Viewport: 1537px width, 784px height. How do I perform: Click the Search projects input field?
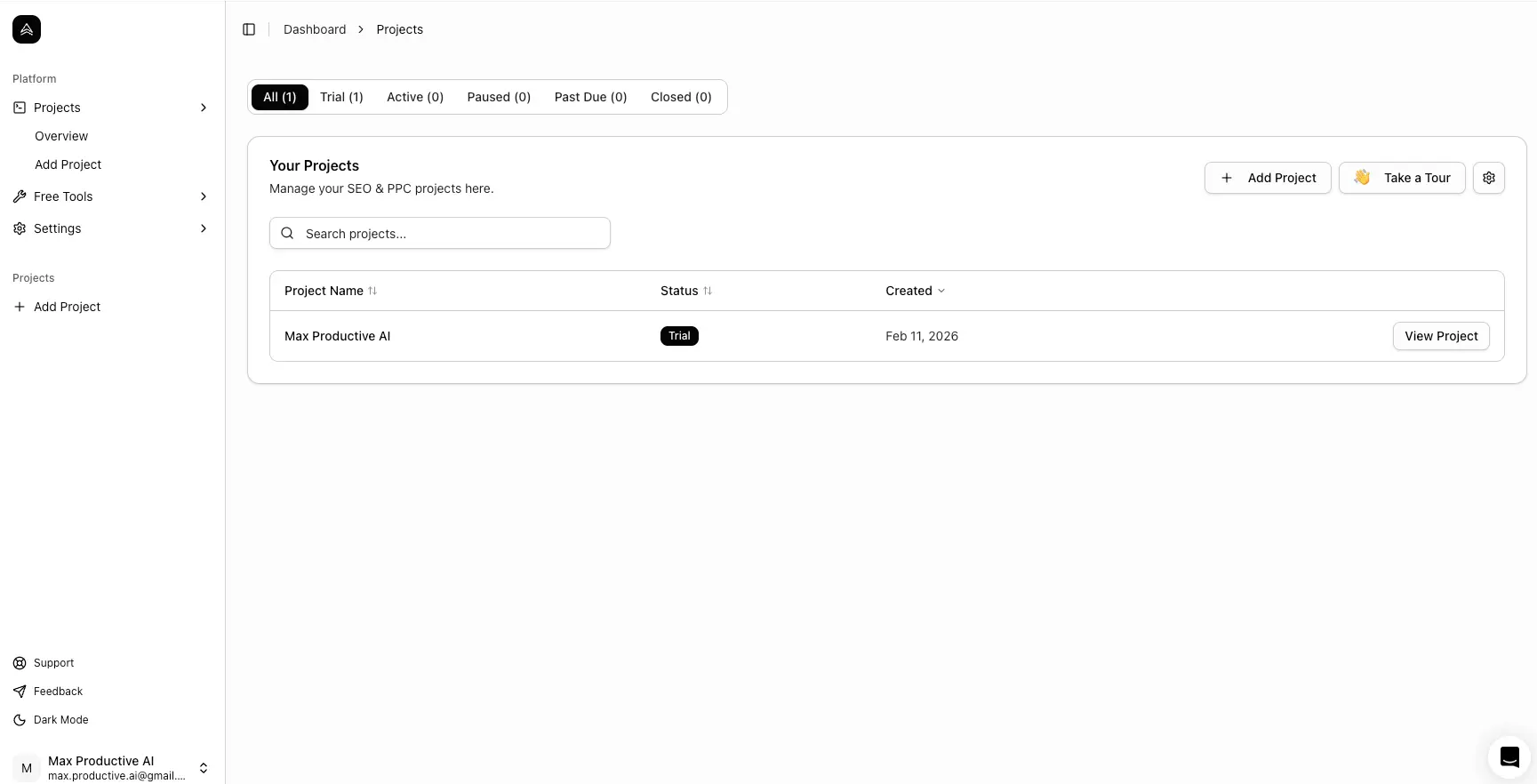click(440, 233)
